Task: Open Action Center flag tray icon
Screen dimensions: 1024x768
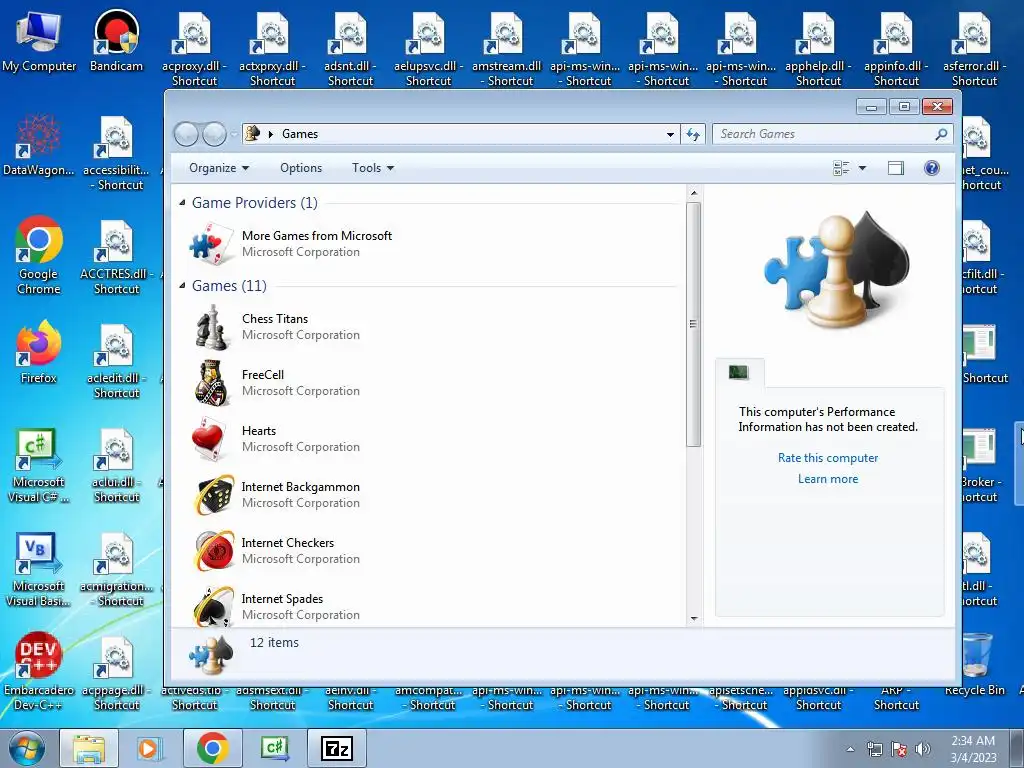Action: (899, 749)
